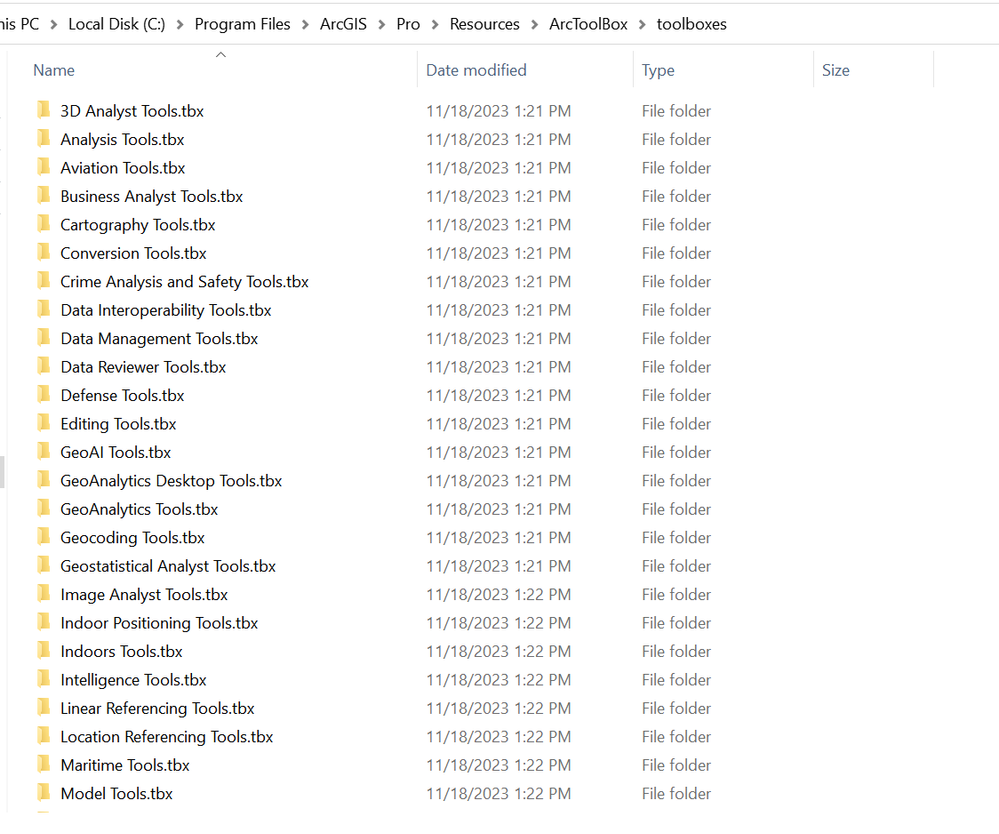Click the Crime Analysis and Safety Tools folder icon

tap(43, 281)
